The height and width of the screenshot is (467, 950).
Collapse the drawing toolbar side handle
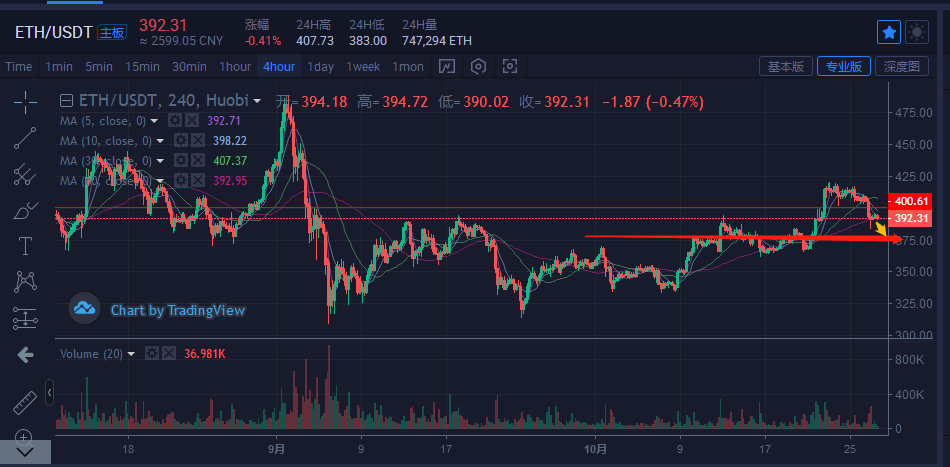[50, 394]
